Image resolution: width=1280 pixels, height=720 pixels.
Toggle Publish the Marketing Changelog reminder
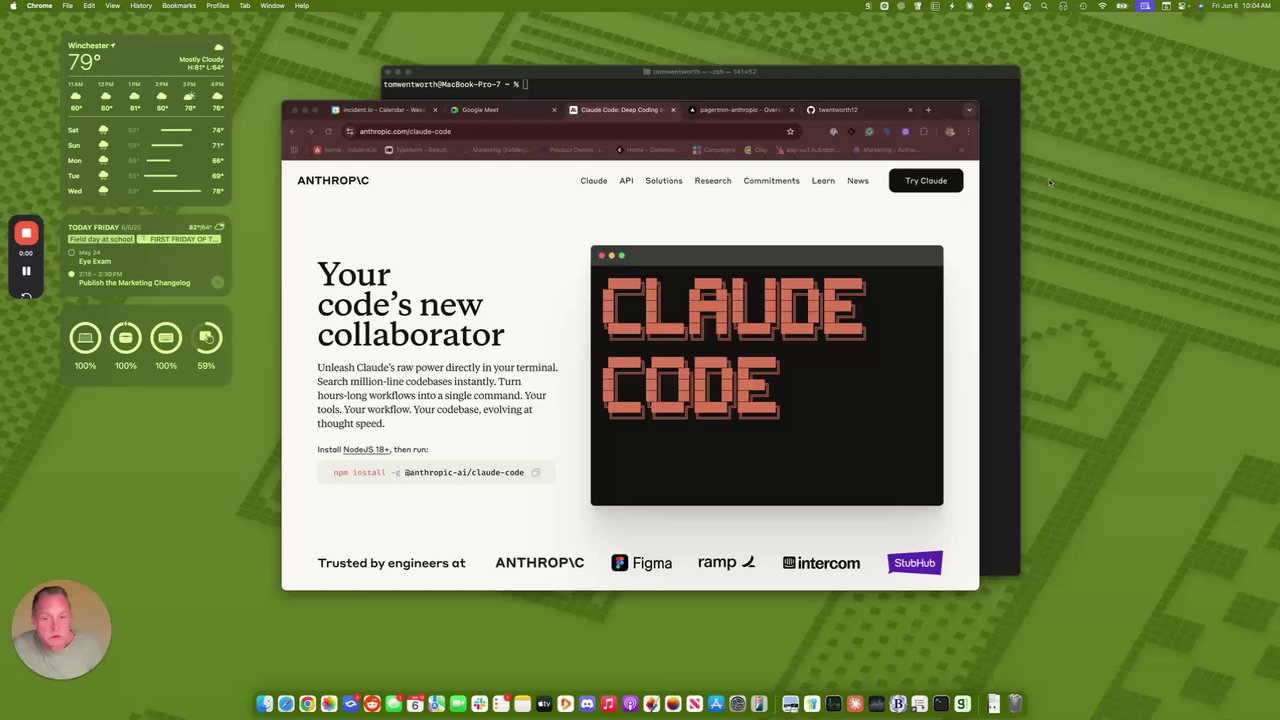(71, 274)
